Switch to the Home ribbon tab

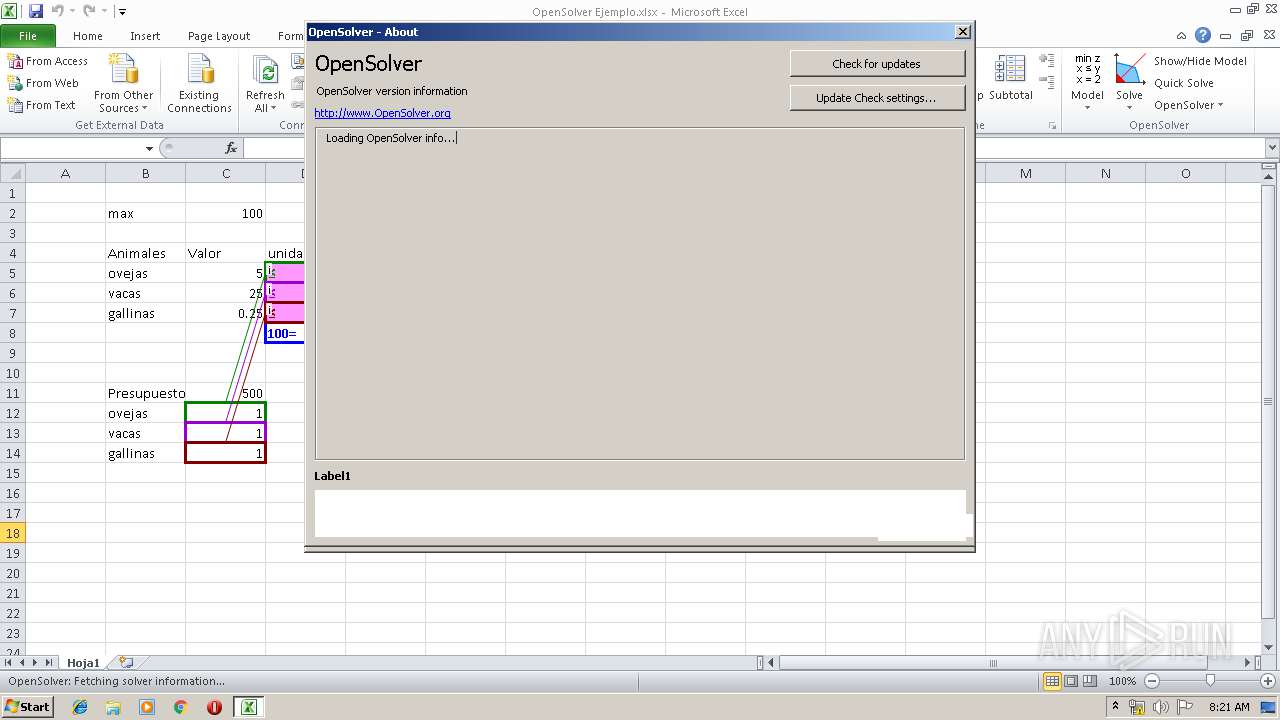88,36
